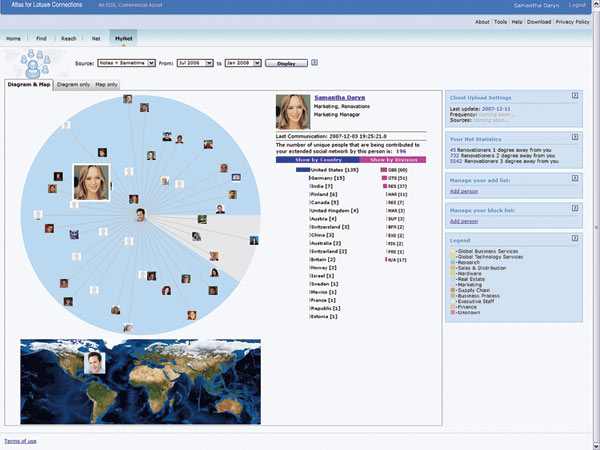Open the Privacy Policy link

click(572, 22)
